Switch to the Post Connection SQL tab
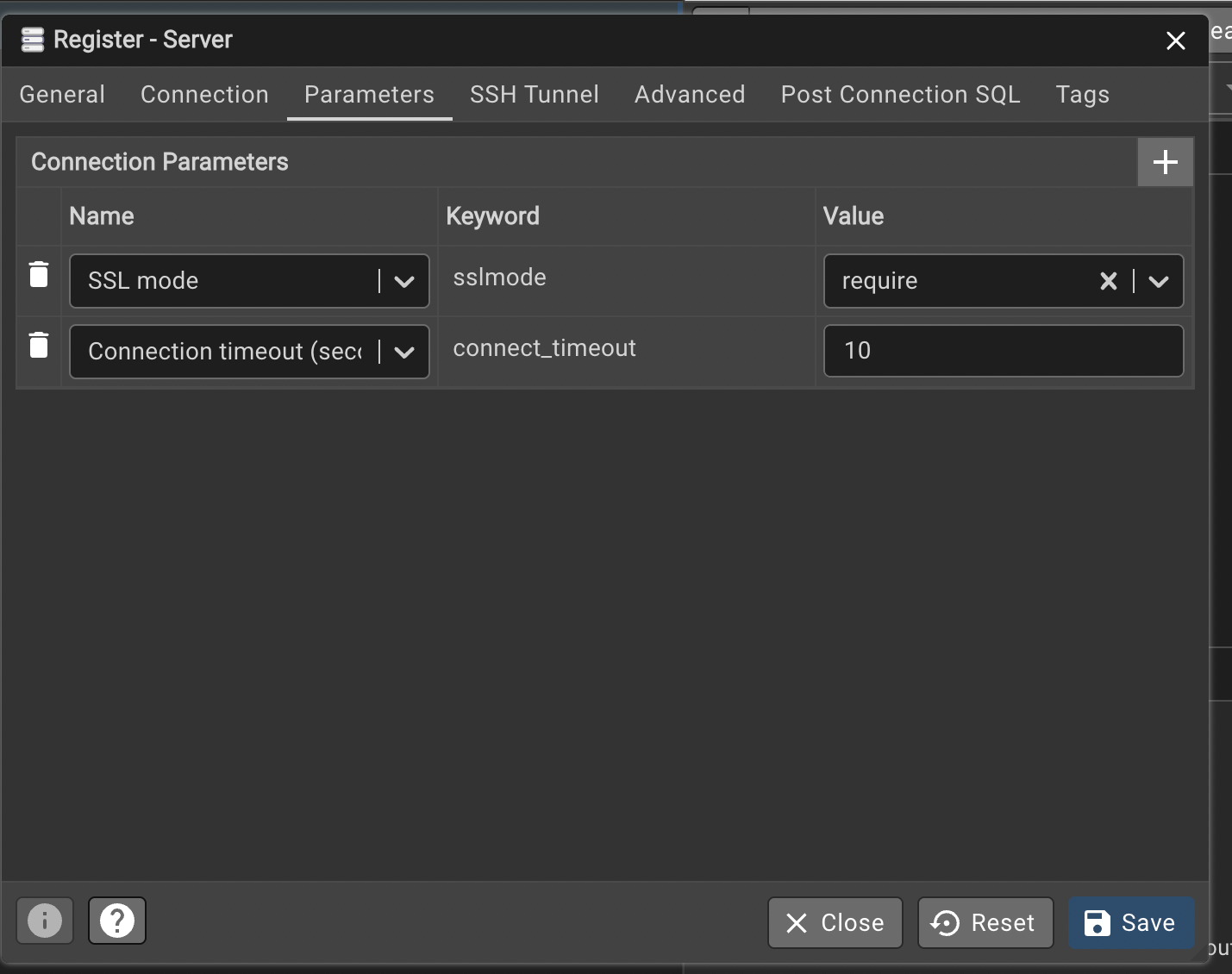The width and height of the screenshot is (1232, 974). tap(899, 95)
